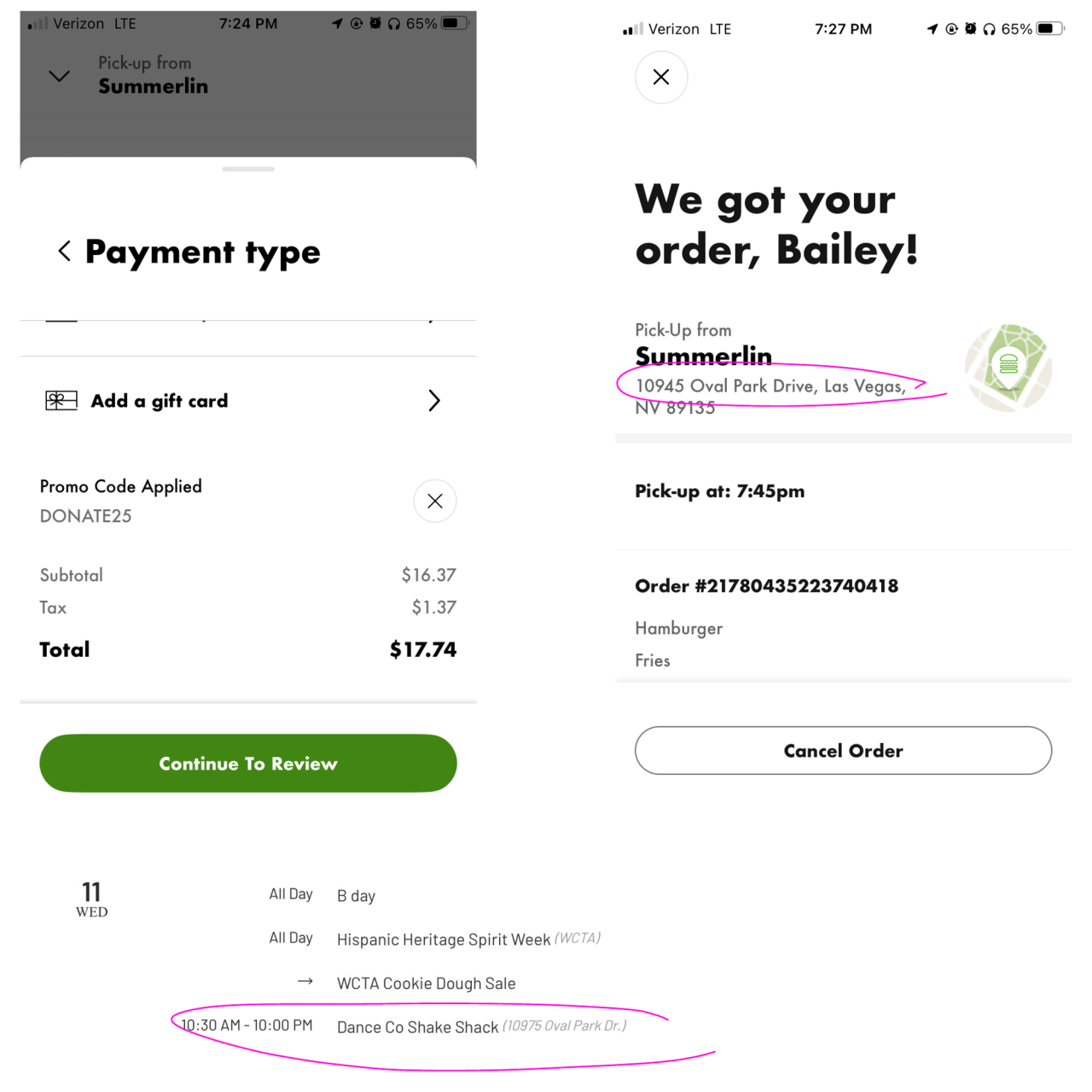Select the Dance Co Shake Shack event
Screen dimensions: 1092x1092
[x=417, y=1027]
